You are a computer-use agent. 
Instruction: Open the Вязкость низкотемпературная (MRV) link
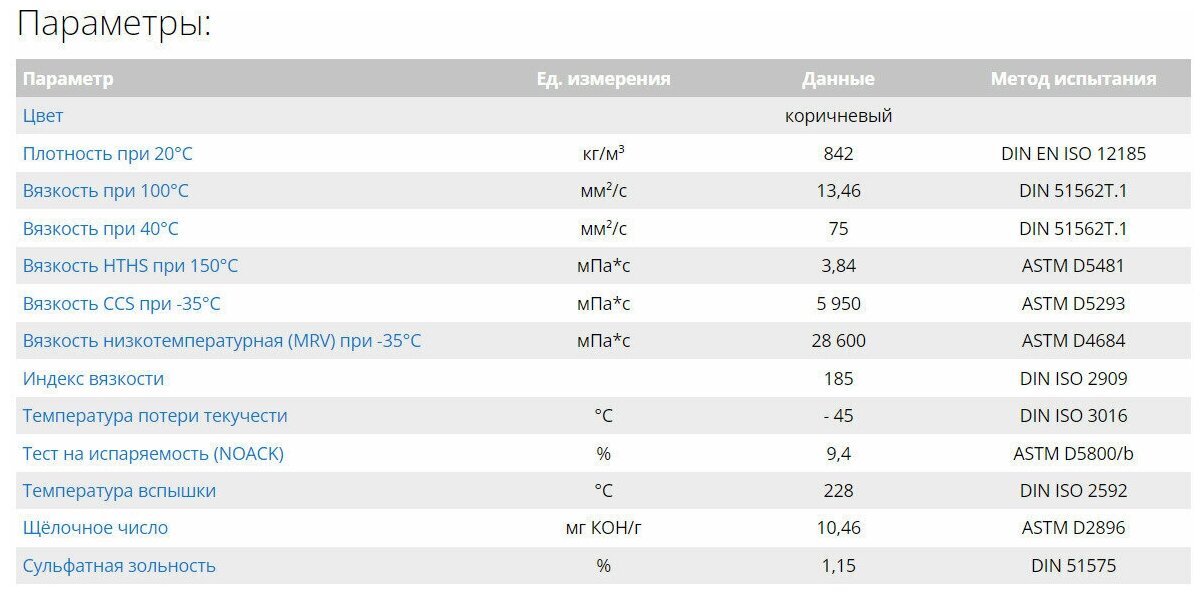click(221, 341)
